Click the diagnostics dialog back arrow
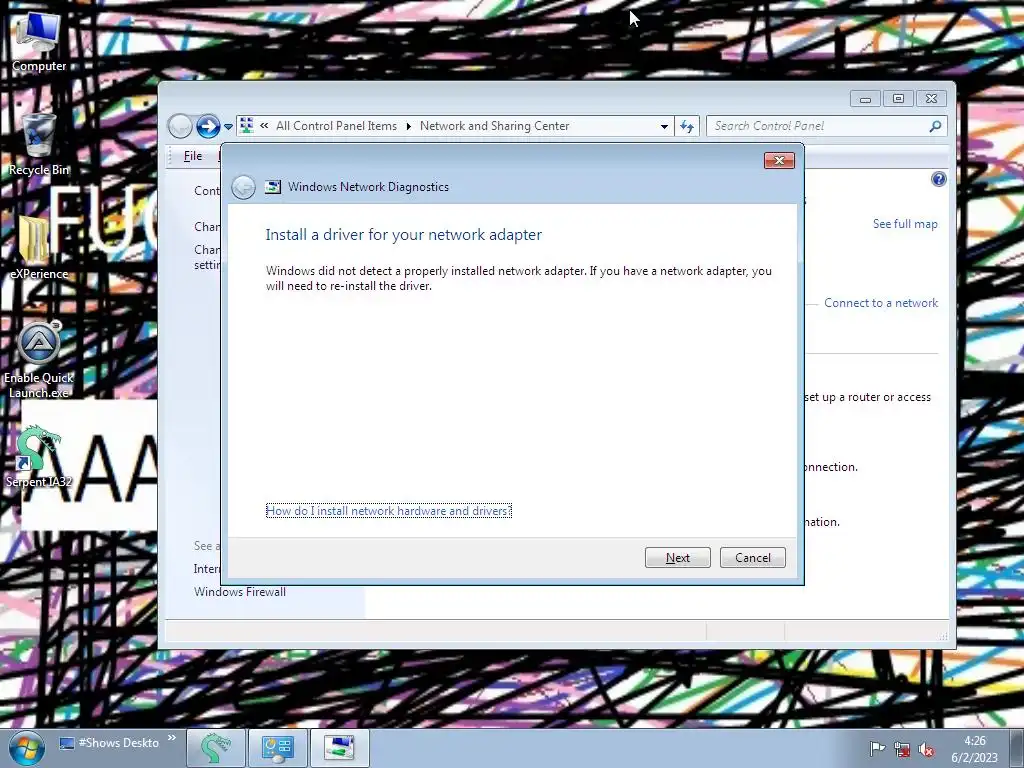Screen dimensions: 1024x768 (244, 187)
